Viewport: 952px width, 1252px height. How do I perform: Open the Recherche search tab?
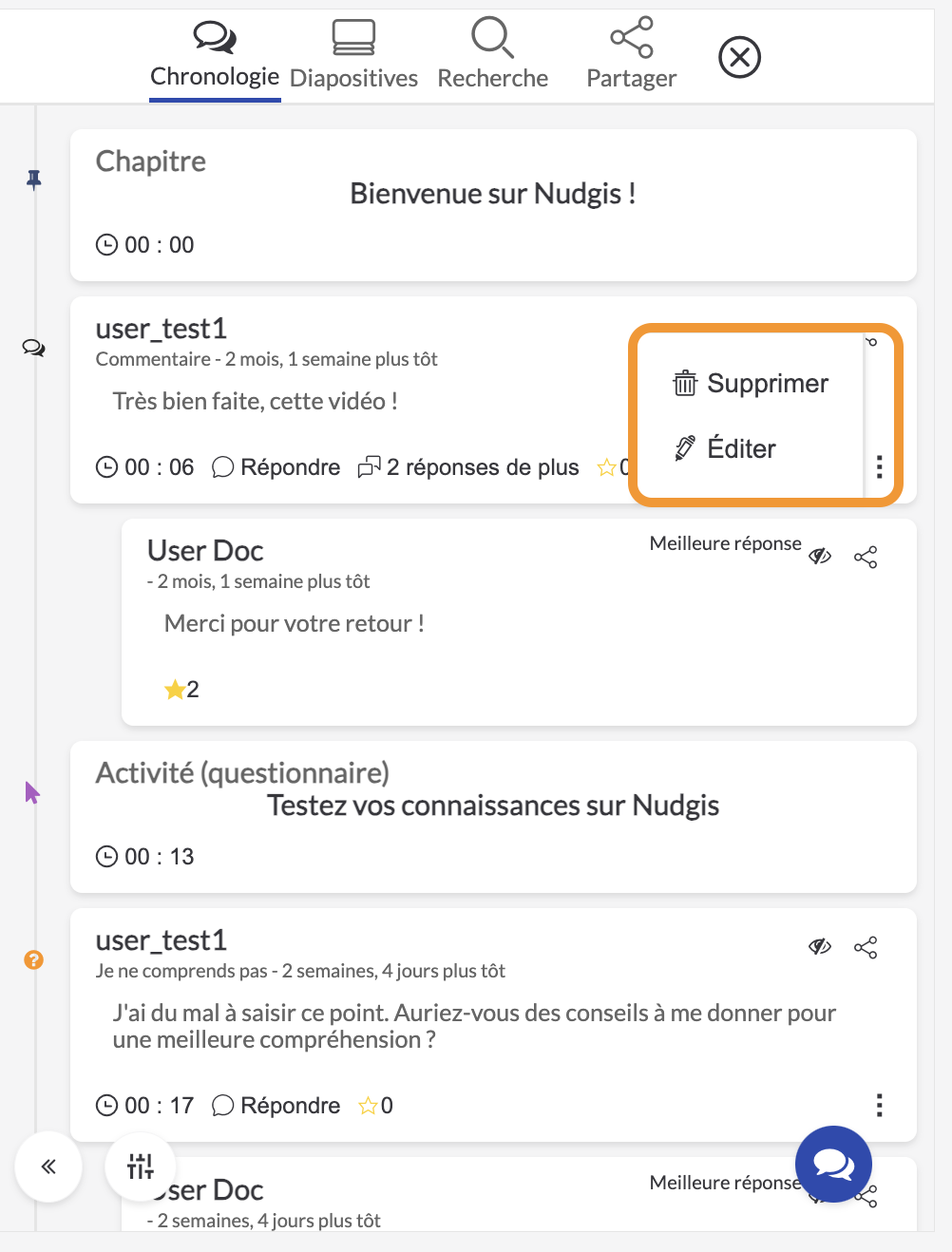[492, 55]
